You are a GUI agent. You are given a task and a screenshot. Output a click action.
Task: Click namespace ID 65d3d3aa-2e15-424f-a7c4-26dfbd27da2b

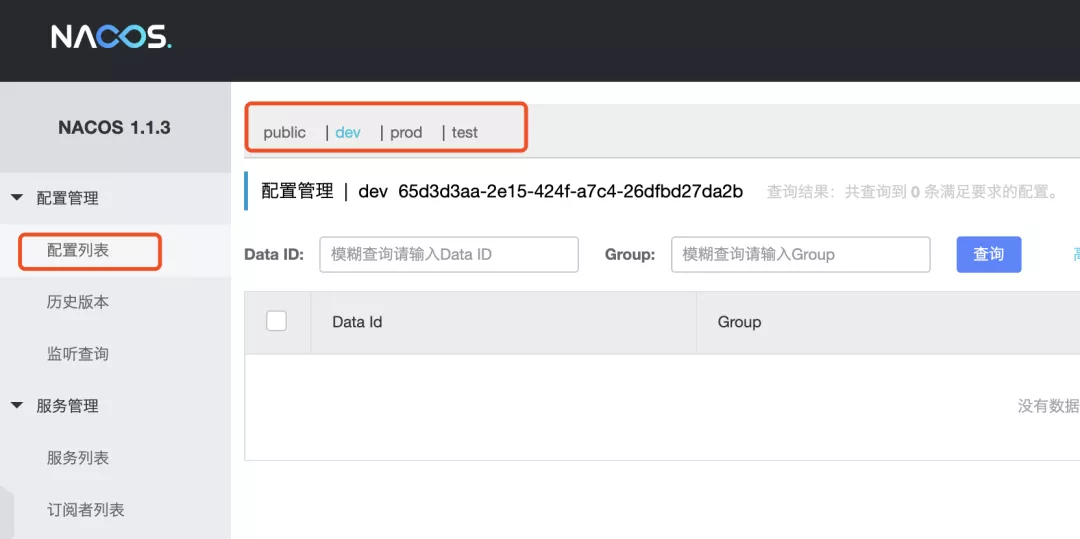point(571,191)
